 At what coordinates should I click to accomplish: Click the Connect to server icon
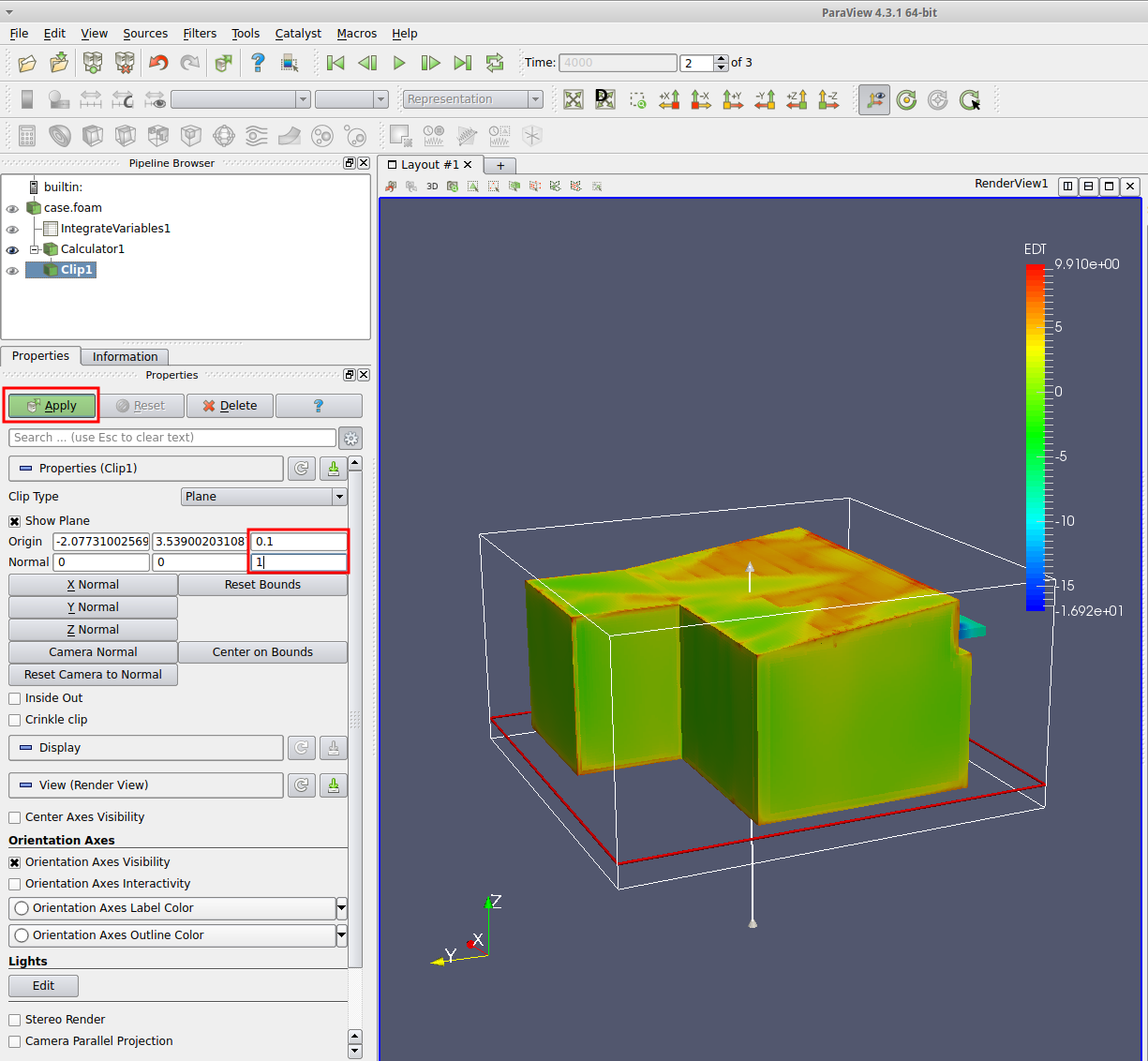coord(93,63)
